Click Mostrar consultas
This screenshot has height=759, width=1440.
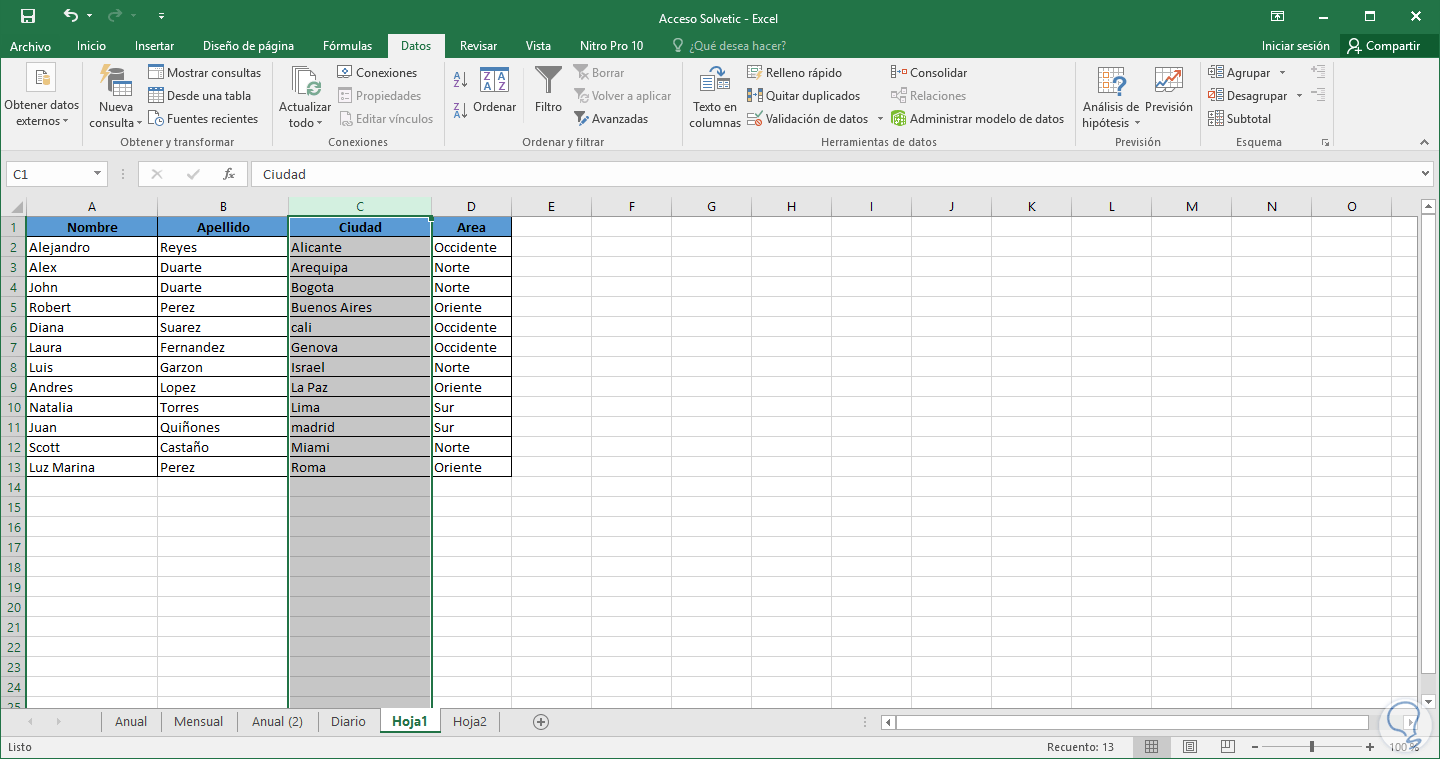tap(204, 72)
